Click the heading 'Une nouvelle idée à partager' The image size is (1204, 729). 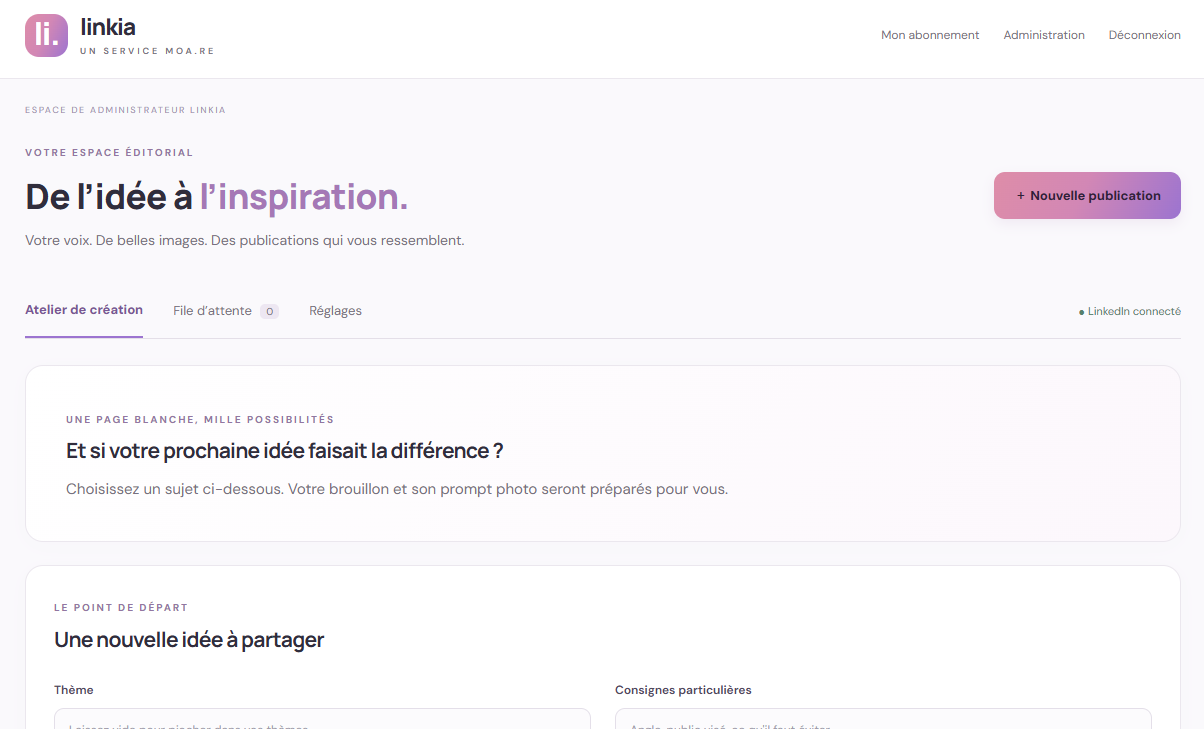(x=189, y=640)
